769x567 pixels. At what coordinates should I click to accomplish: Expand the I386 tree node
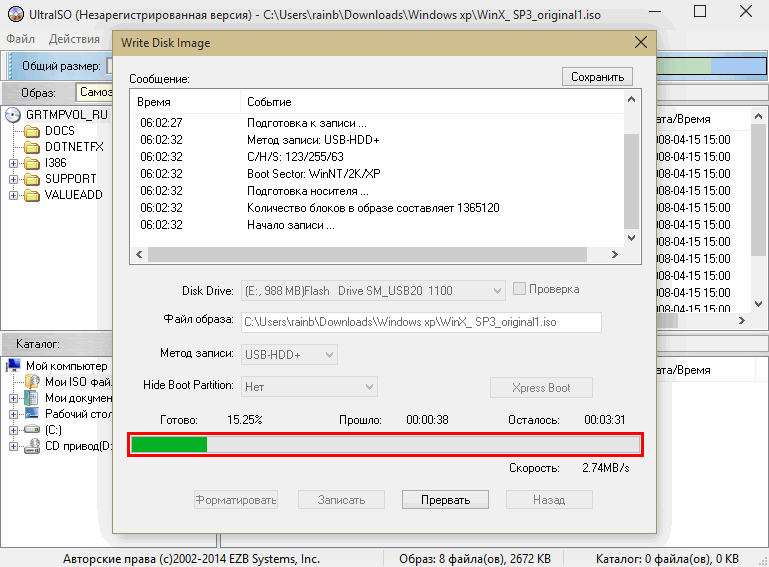point(13,163)
